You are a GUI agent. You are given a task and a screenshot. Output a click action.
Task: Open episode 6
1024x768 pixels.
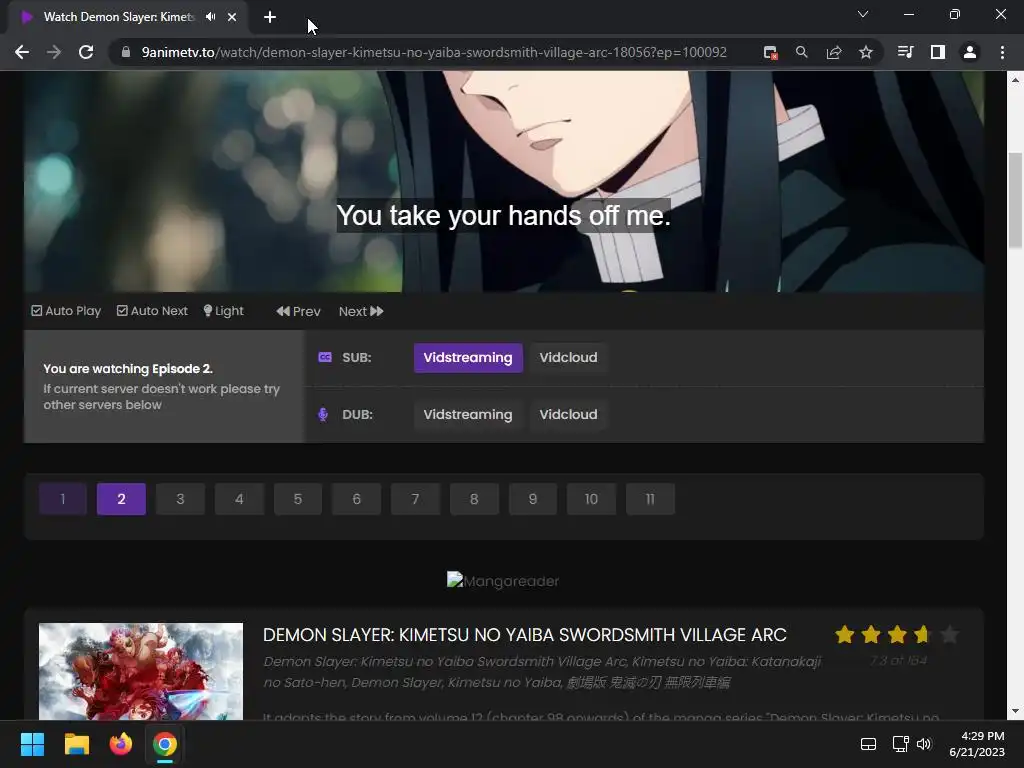pos(357,499)
